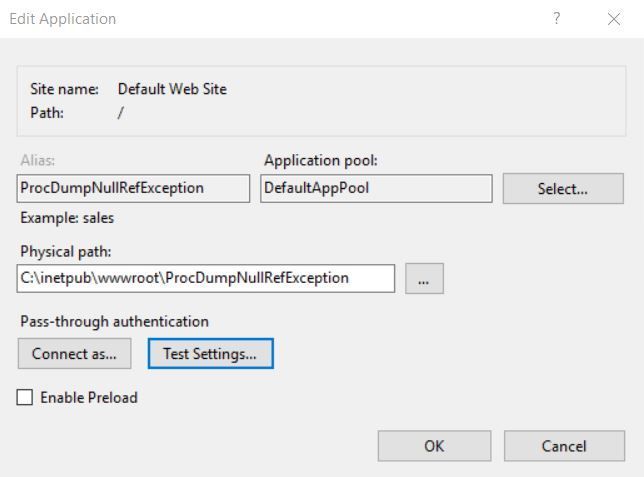The height and width of the screenshot is (477, 644).
Task: Click the Example: sales hint text
Action: click(67, 218)
